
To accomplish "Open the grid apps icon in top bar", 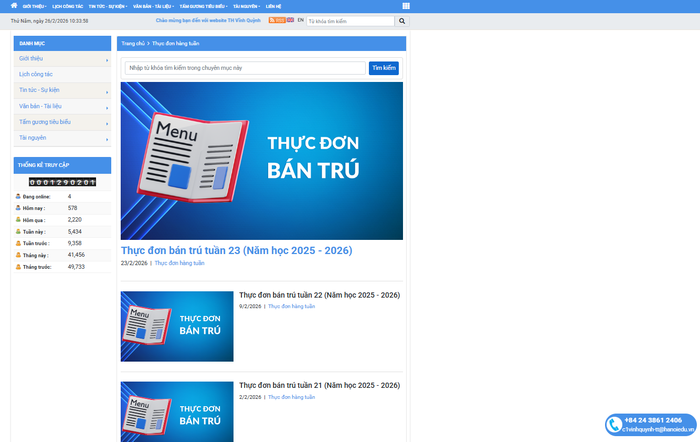I will point(406,6).
